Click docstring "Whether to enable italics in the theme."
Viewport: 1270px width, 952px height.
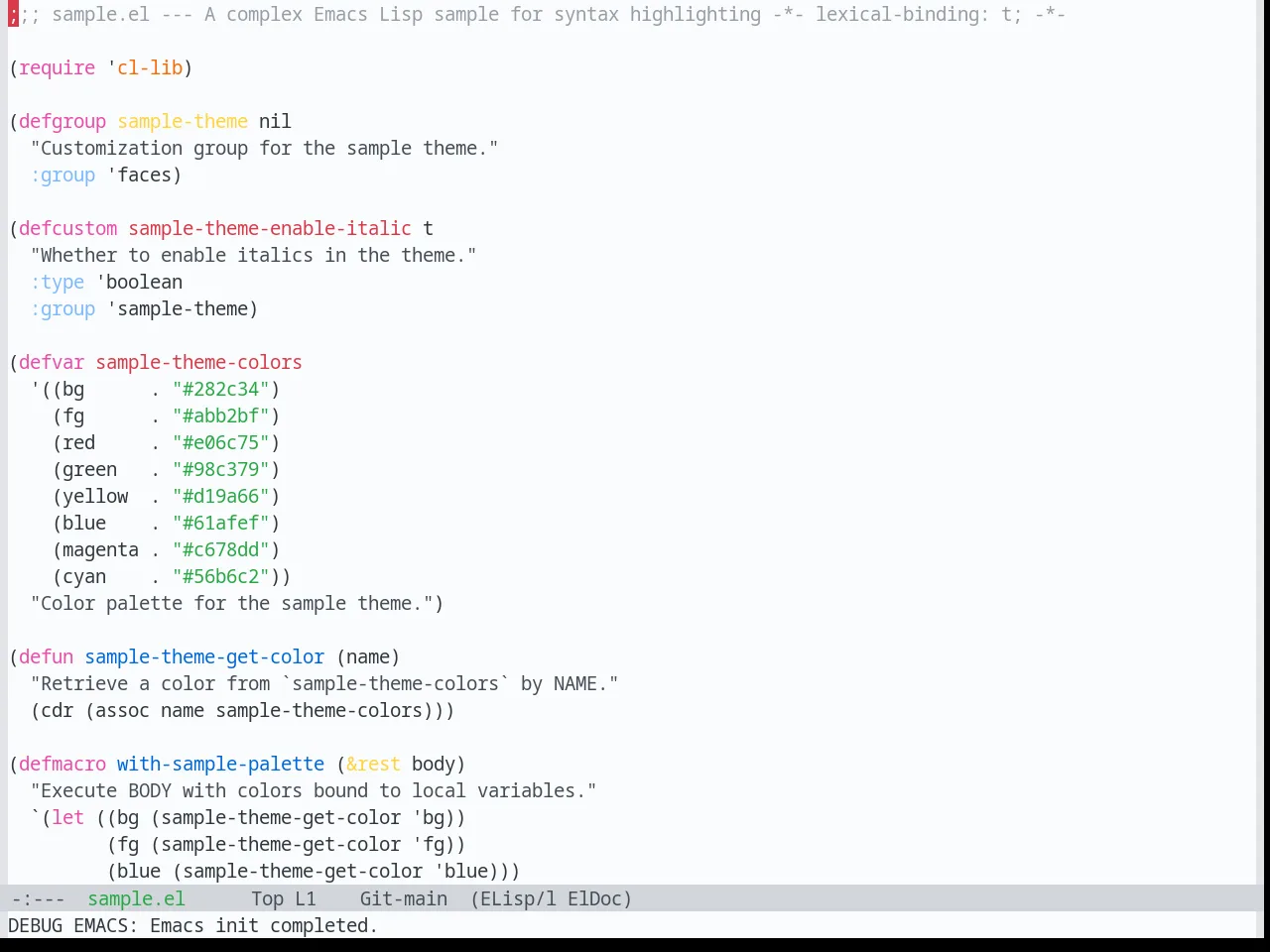click(253, 255)
